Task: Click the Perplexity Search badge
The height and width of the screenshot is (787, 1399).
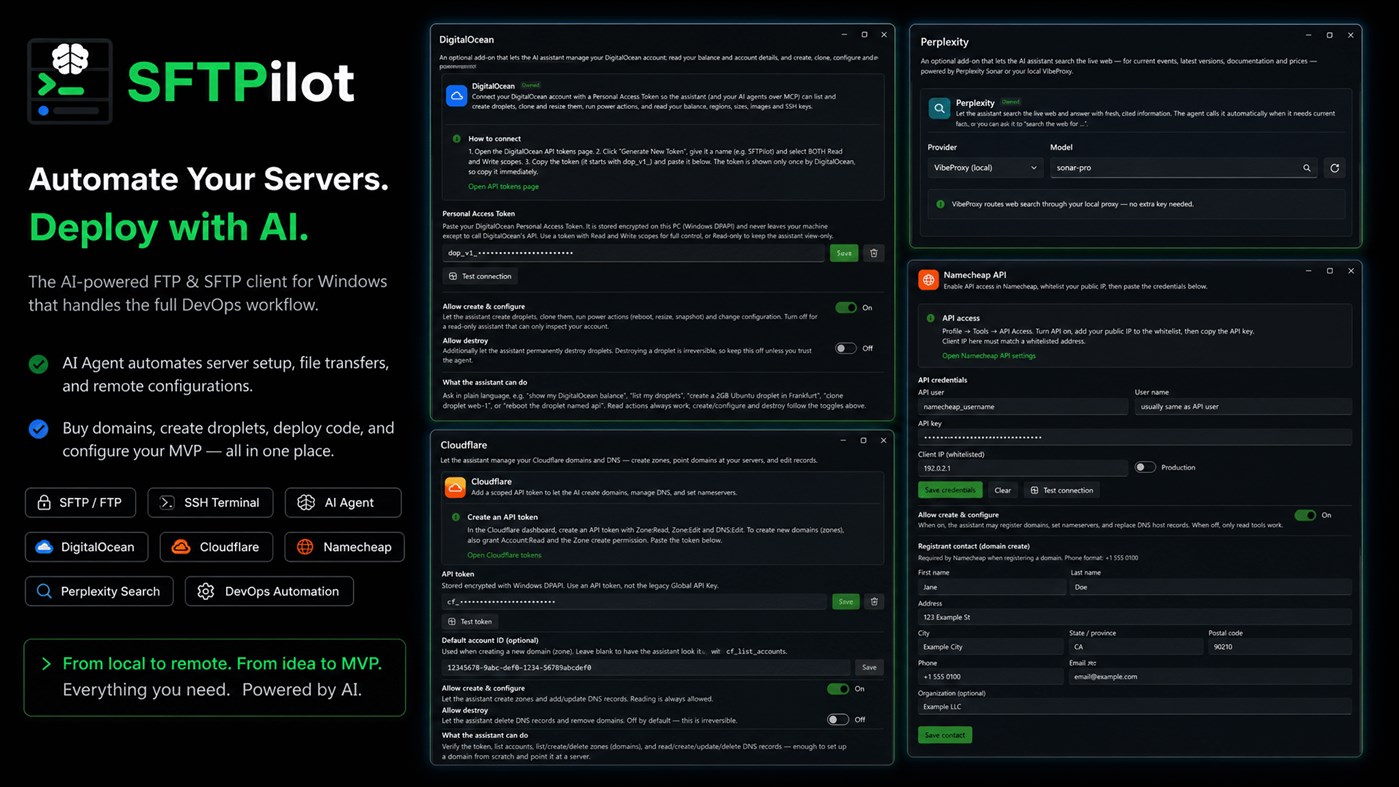Action: tap(99, 591)
